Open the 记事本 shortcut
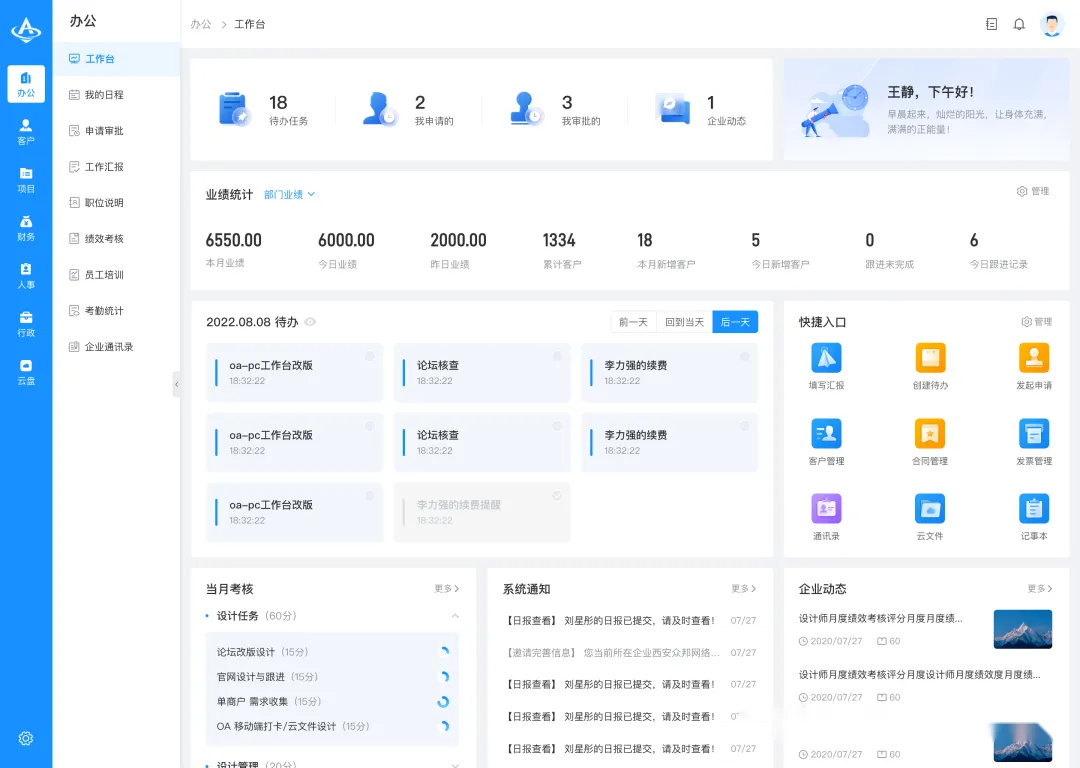The width and height of the screenshot is (1080, 768). click(1034, 508)
